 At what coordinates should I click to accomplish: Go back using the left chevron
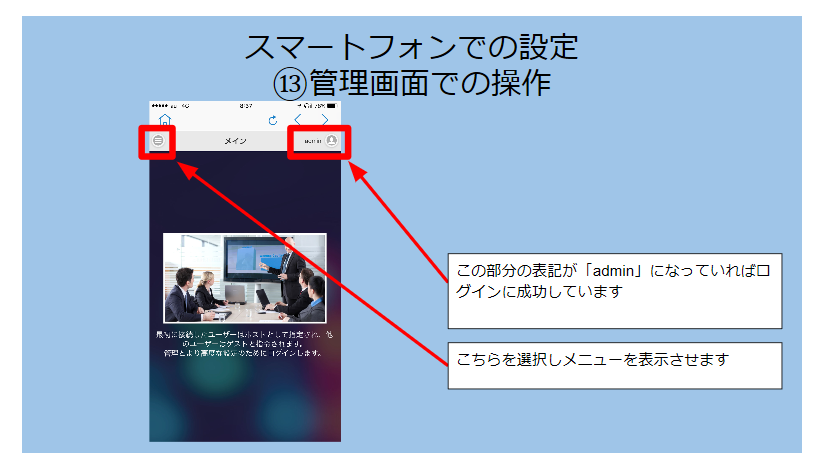pos(297,120)
